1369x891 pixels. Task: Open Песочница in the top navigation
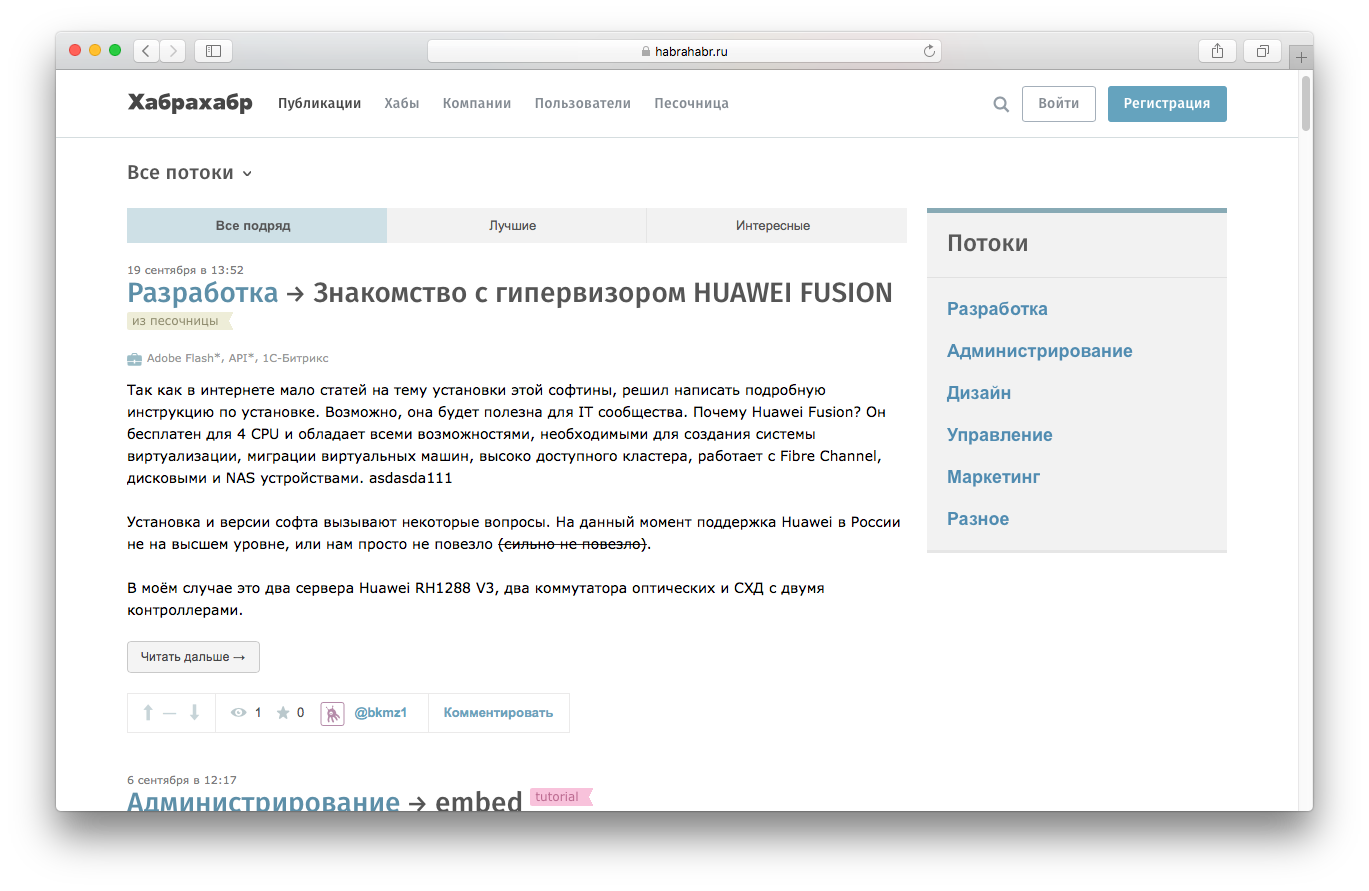(x=691, y=103)
